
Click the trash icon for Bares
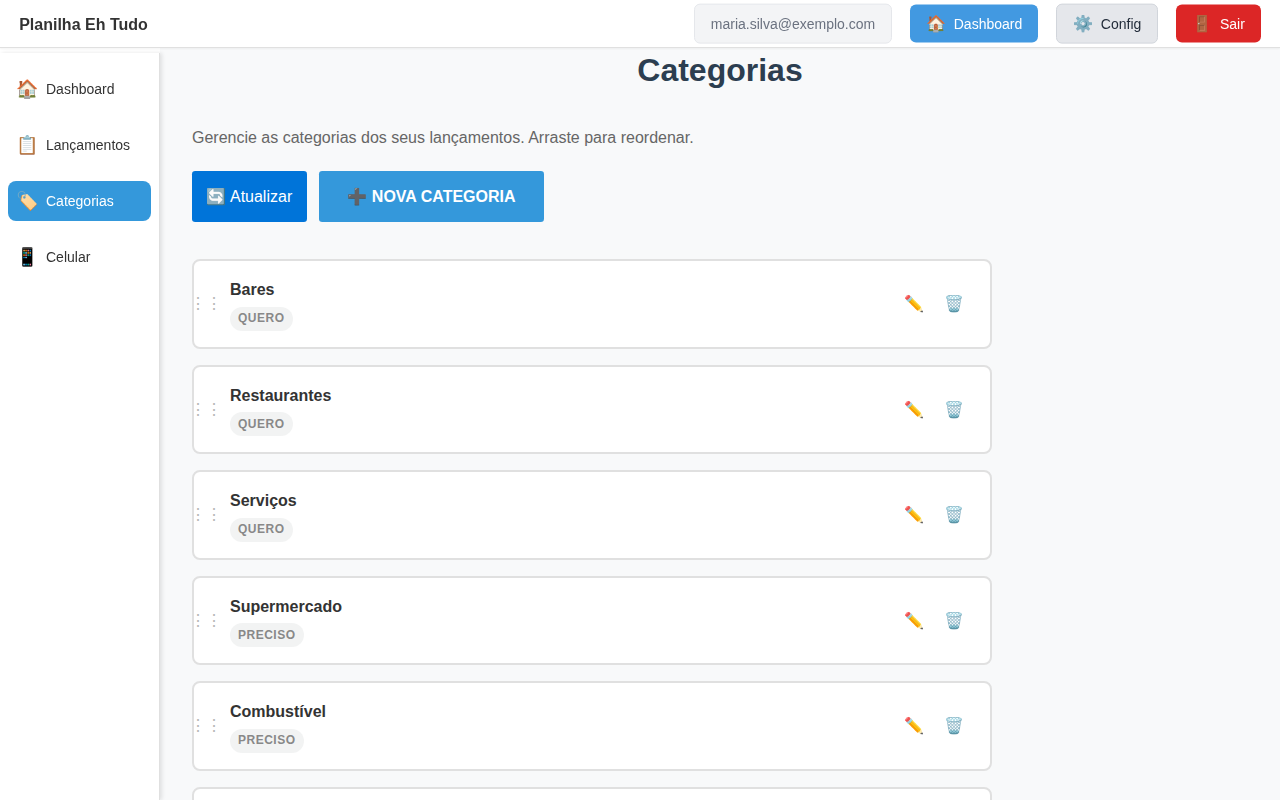tap(953, 303)
